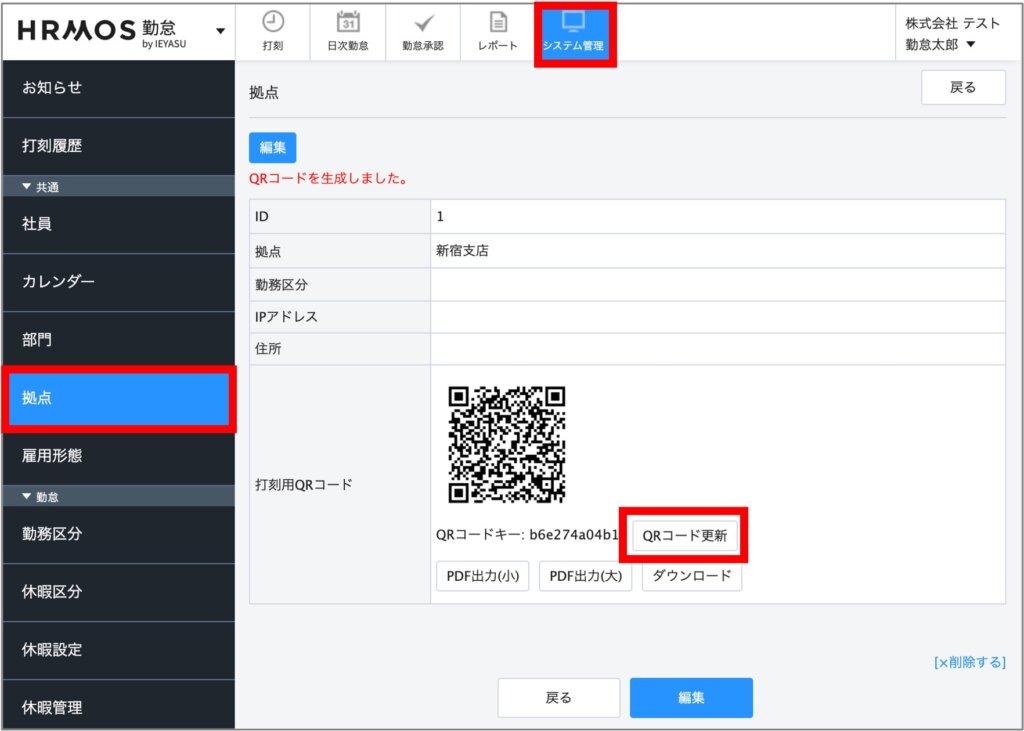Click the PDF出力(小) button
Screen dimensions: 1024x731
pyautogui.click(x=482, y=577)
